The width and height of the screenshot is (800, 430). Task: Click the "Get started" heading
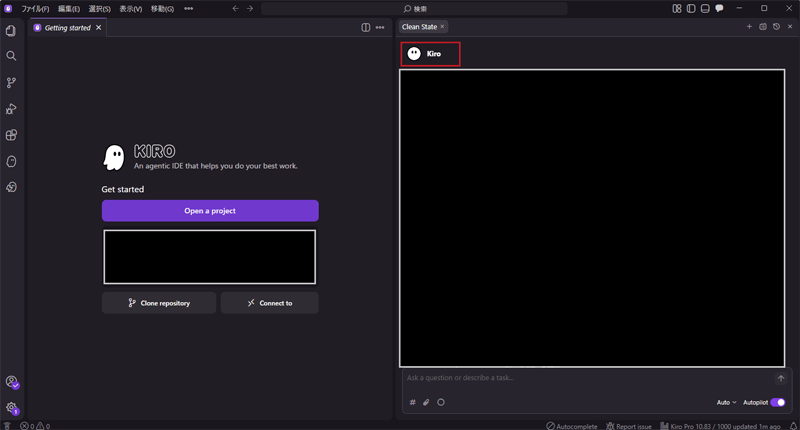tap(122, 189)
